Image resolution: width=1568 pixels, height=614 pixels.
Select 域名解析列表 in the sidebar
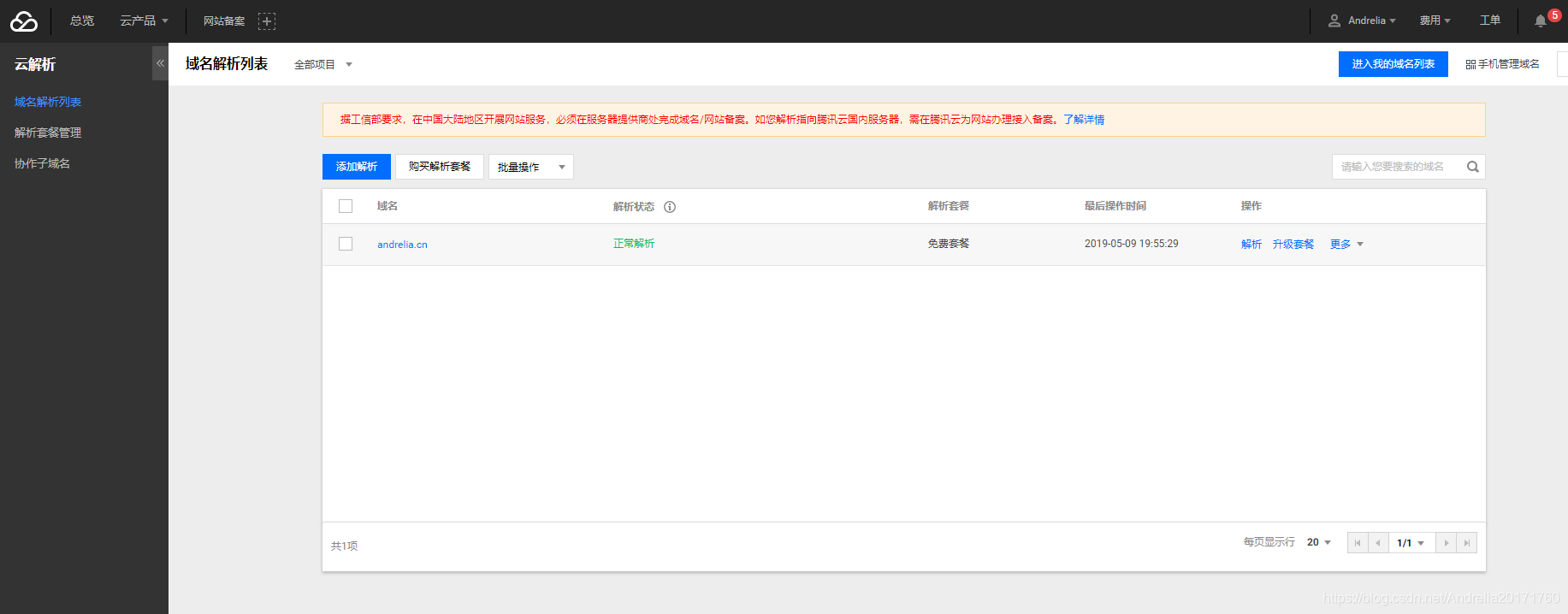click(x=48, y=102)
